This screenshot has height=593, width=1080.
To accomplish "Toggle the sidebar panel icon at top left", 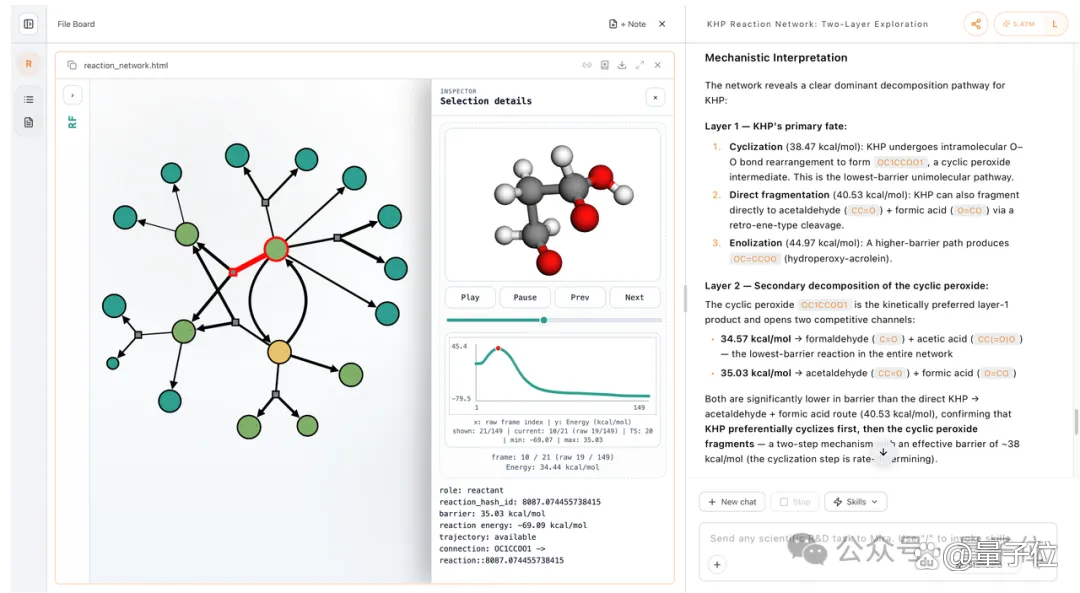I will click(x=28, y=23).
